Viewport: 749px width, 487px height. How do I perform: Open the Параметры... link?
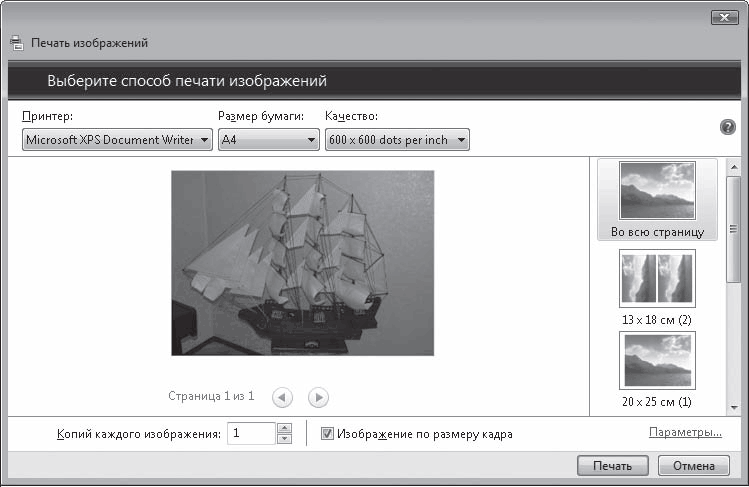[685, 433]
